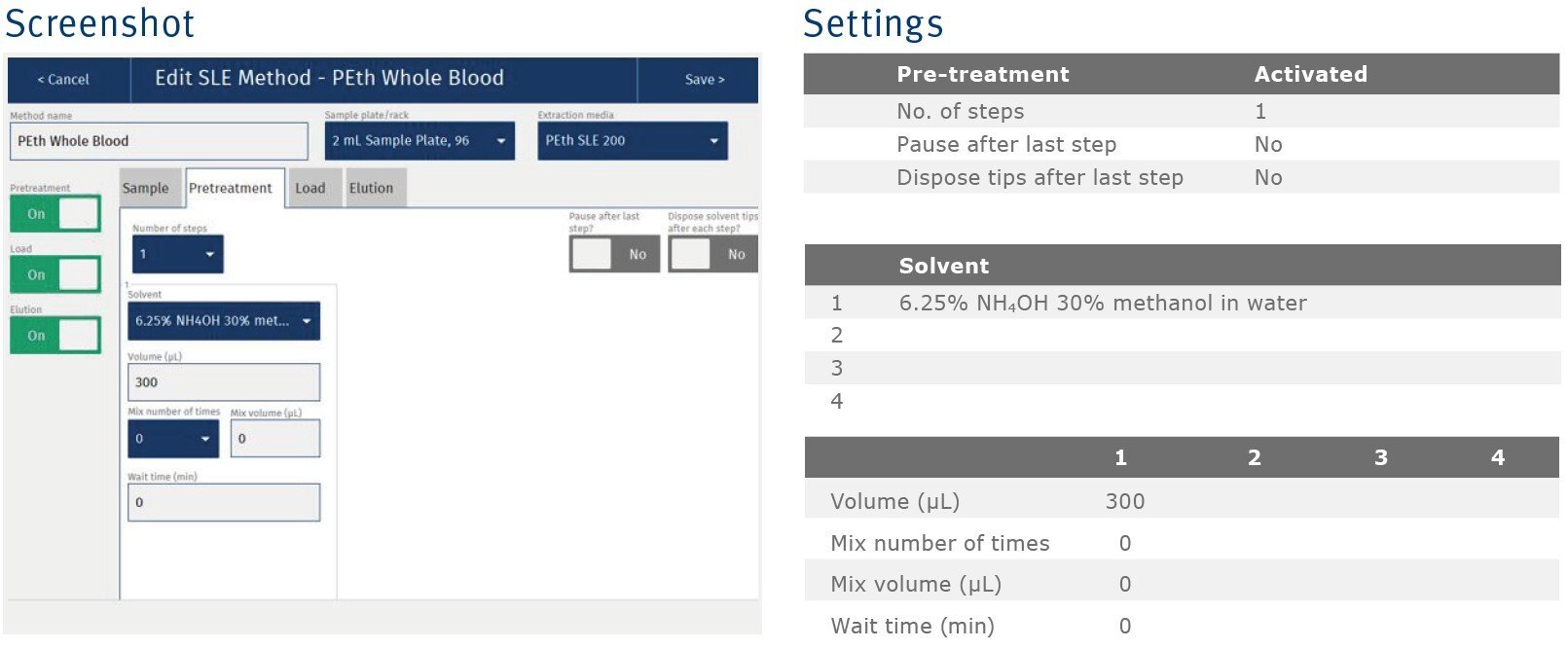
Task: Open the Extraction media dropdown
Action: 632,141
